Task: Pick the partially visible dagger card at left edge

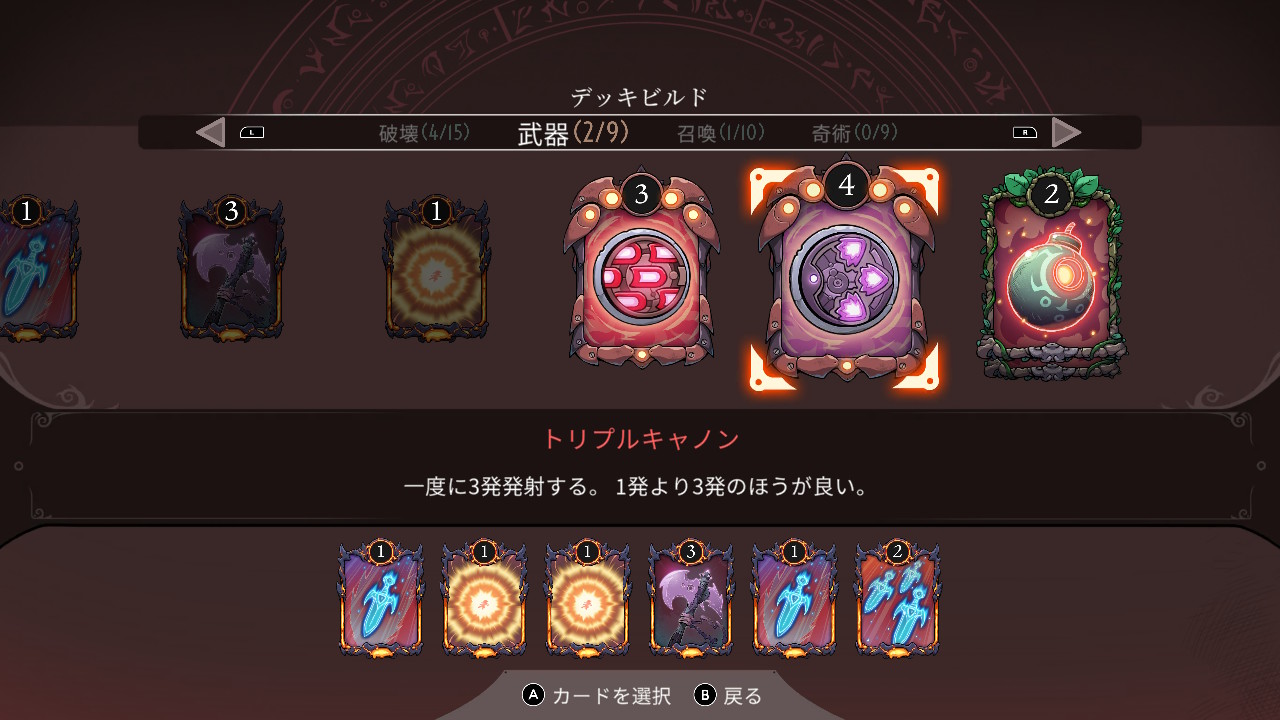Action: click(x=37, y=269)
